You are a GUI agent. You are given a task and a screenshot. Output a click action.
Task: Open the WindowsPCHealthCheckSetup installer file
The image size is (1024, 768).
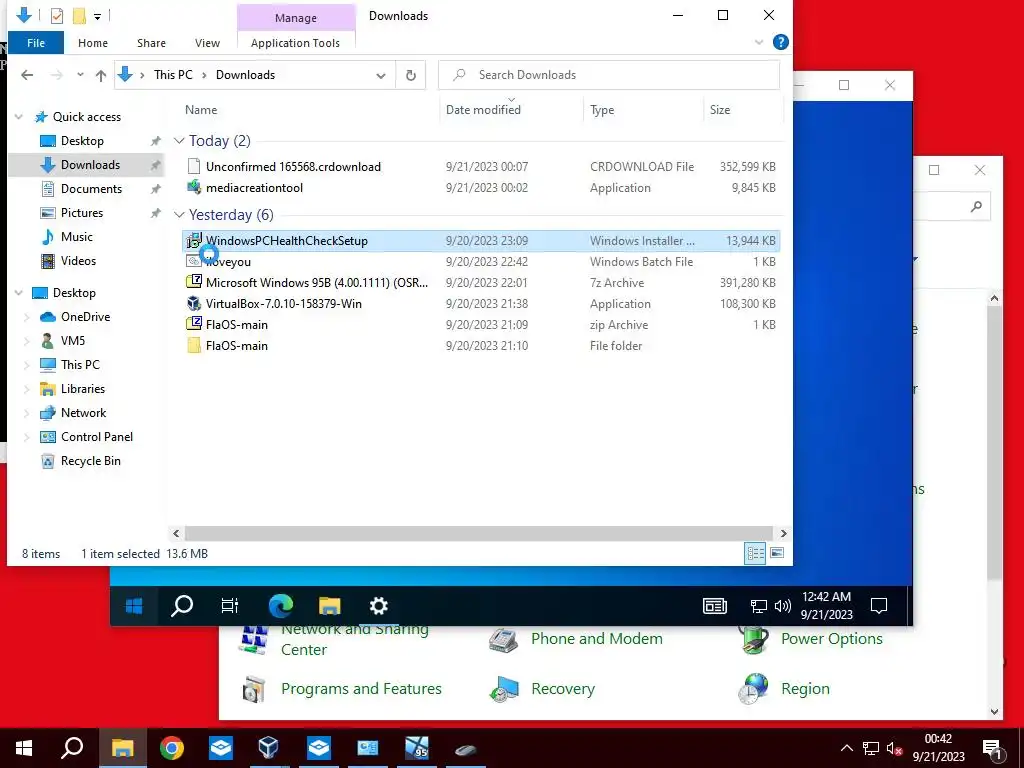click(287, 240)
